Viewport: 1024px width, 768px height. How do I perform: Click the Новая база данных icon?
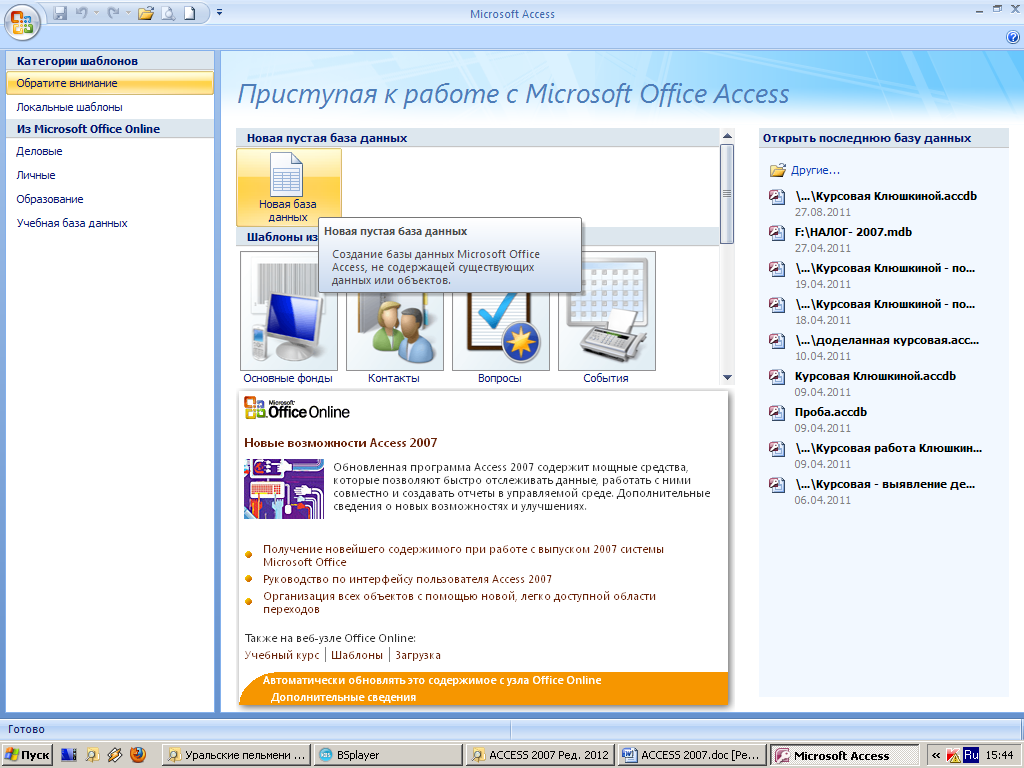click(289, 187)
